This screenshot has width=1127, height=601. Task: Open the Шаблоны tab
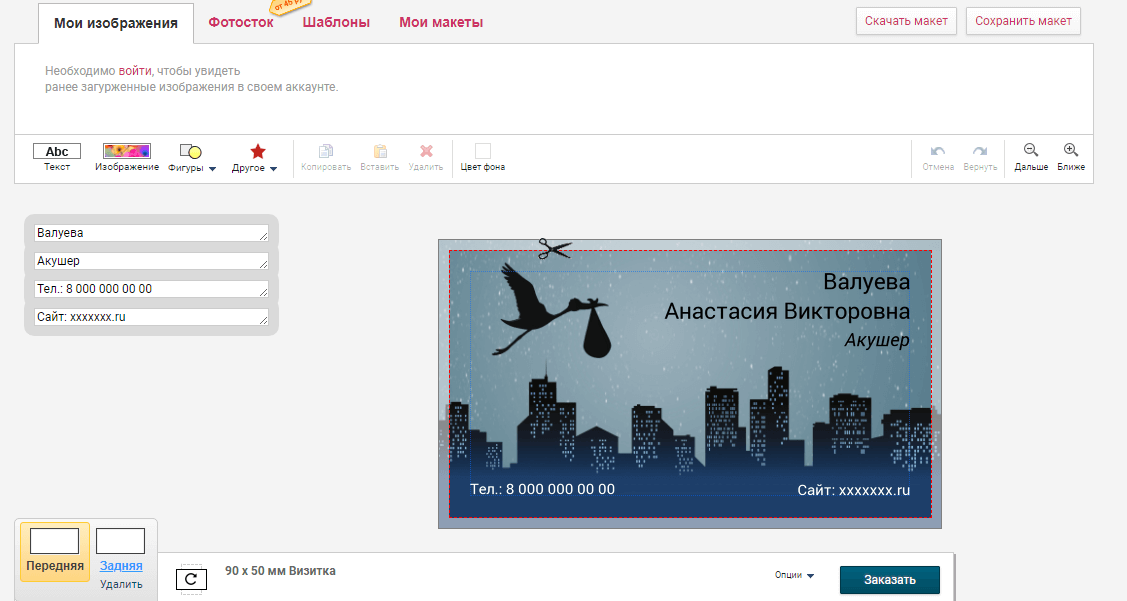point(336,22)
